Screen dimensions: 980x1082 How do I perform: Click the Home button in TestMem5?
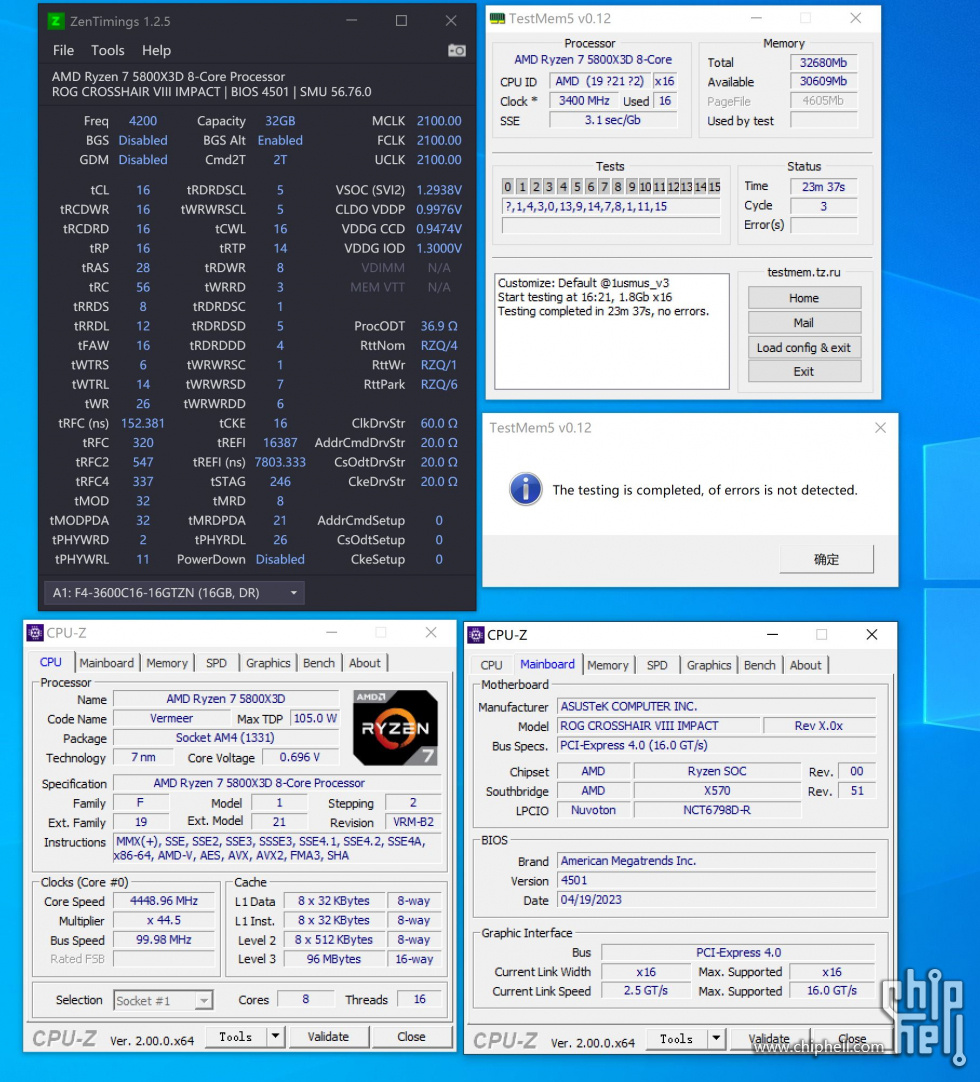[x=804, y=298]
